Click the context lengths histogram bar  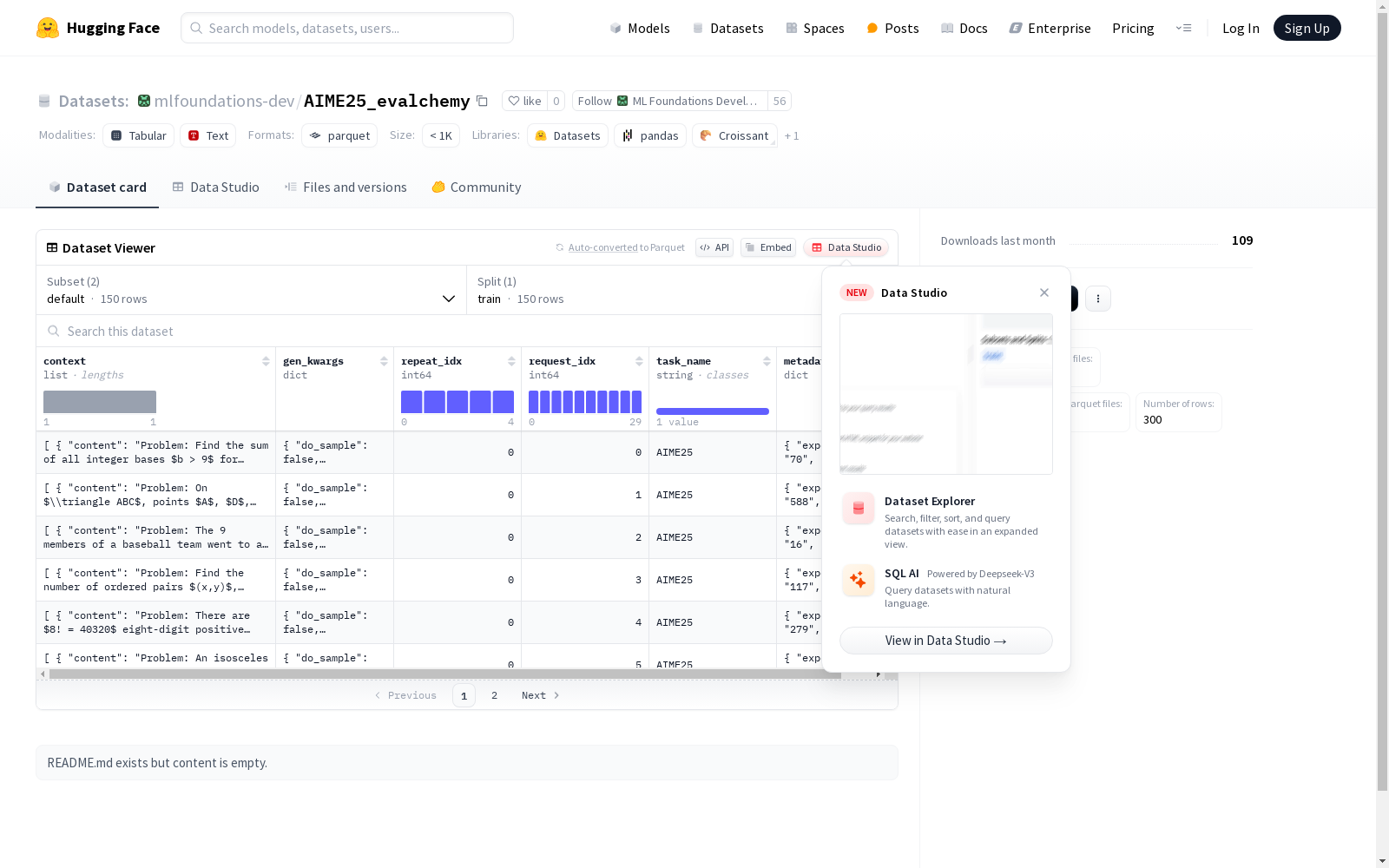100,402
